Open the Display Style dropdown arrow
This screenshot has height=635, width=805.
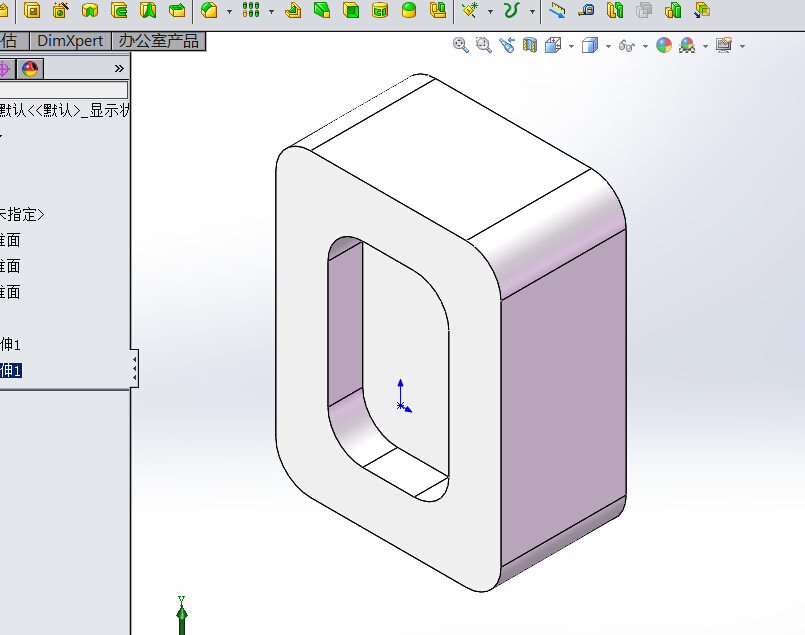(608, 46)
